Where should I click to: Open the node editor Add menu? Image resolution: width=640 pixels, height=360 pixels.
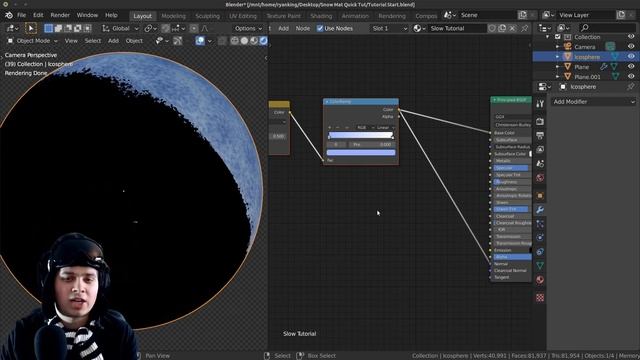pos(283,29)
